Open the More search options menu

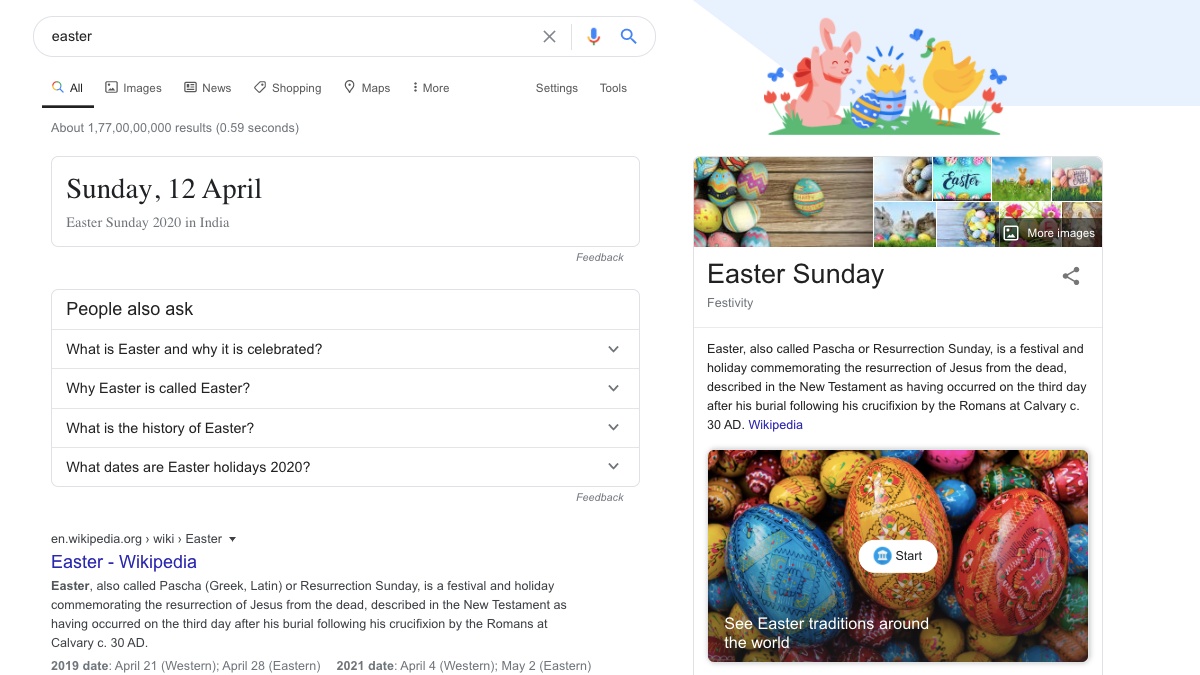point(430,87)
